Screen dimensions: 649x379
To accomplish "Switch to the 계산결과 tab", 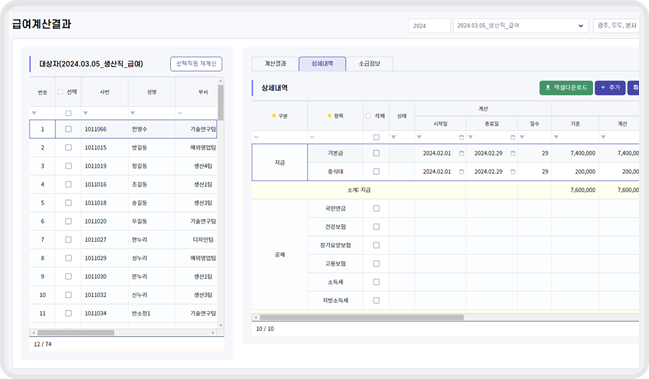I will [275, 64].
